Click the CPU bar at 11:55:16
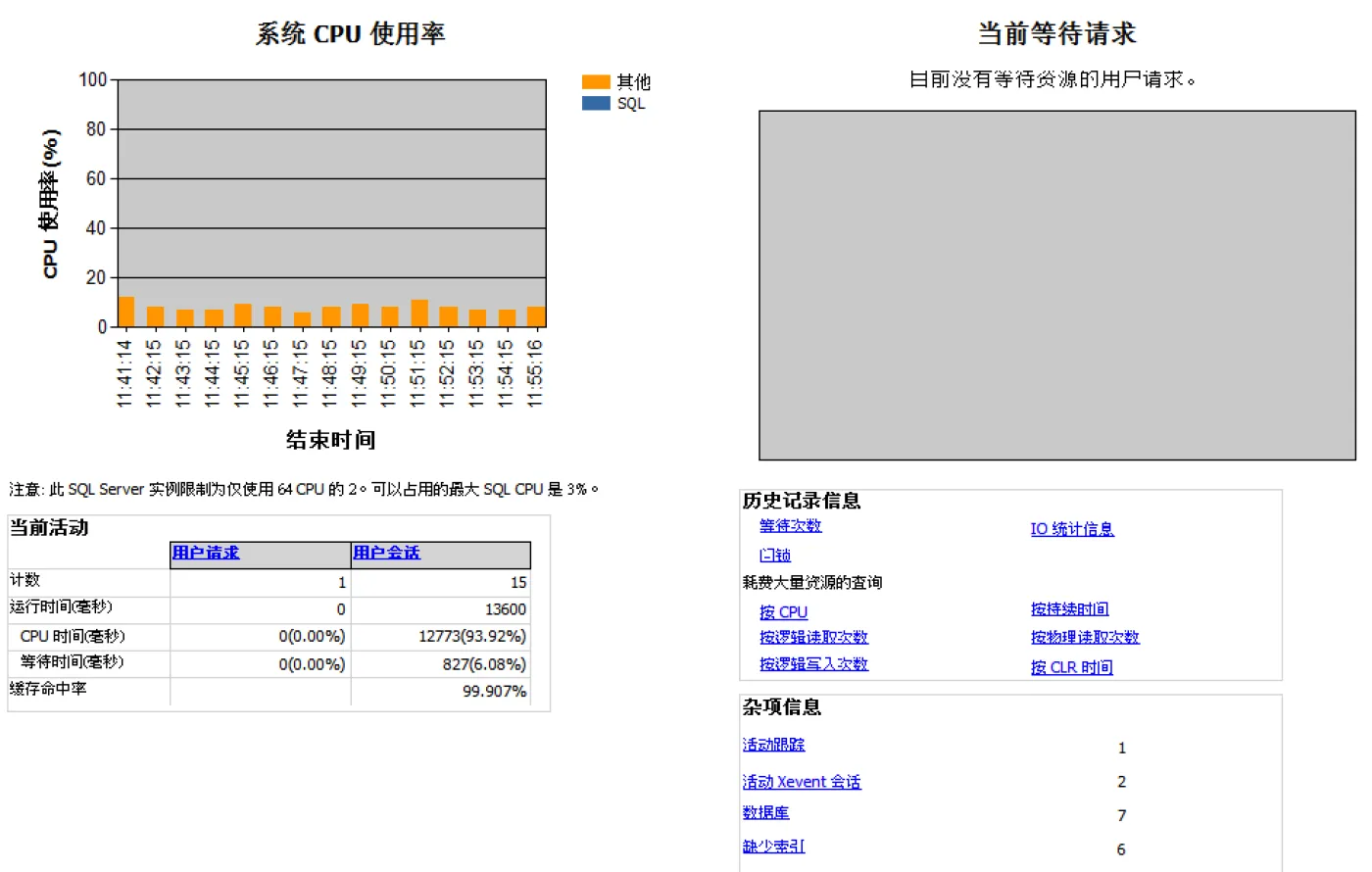 pyautogui.click(x=536, y=316)
